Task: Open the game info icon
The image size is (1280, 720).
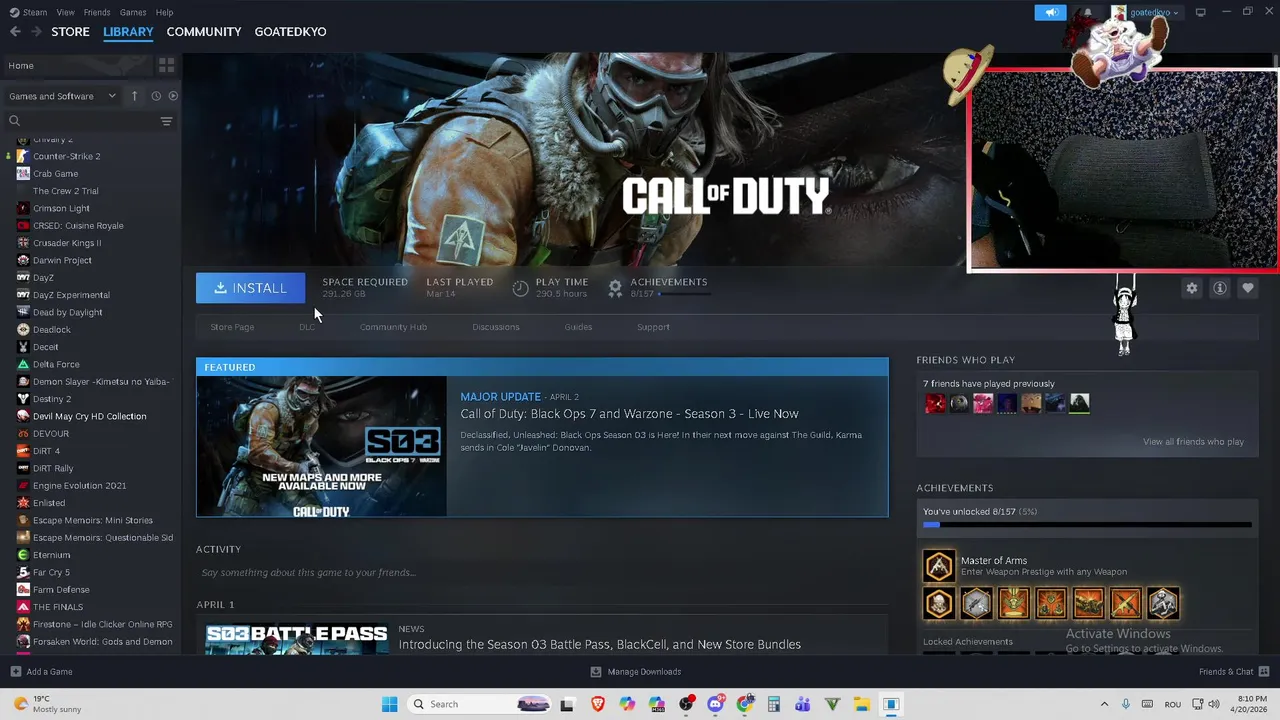Action: (x=1219, y=288)
